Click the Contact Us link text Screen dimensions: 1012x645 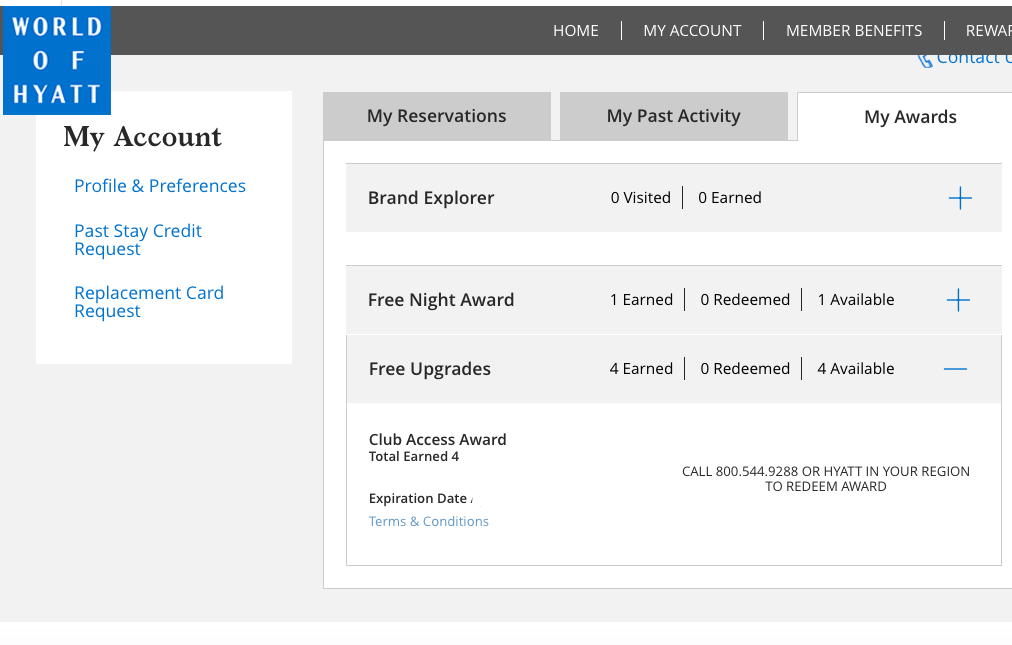(974, 58)
